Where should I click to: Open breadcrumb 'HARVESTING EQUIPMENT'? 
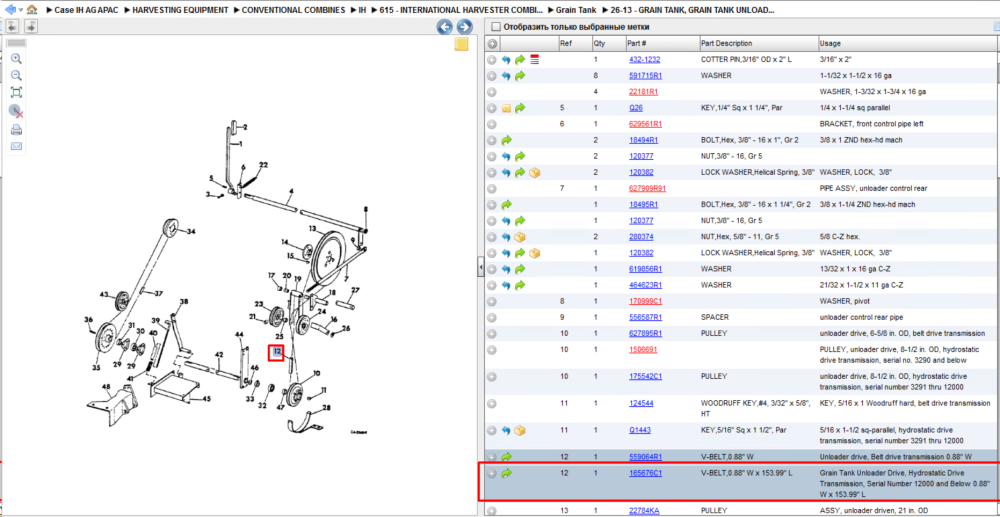180,10
